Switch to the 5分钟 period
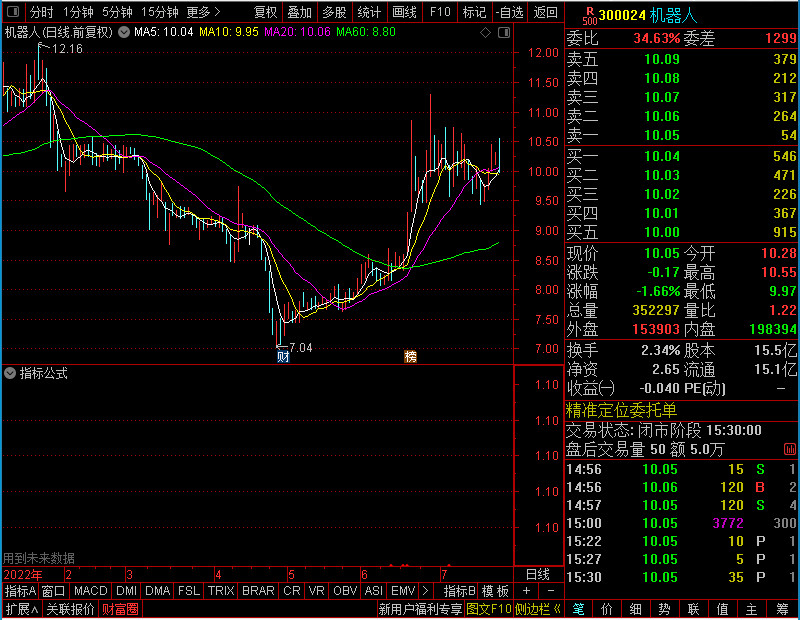This screenshot has width=800, height=620. pos(117,12)
